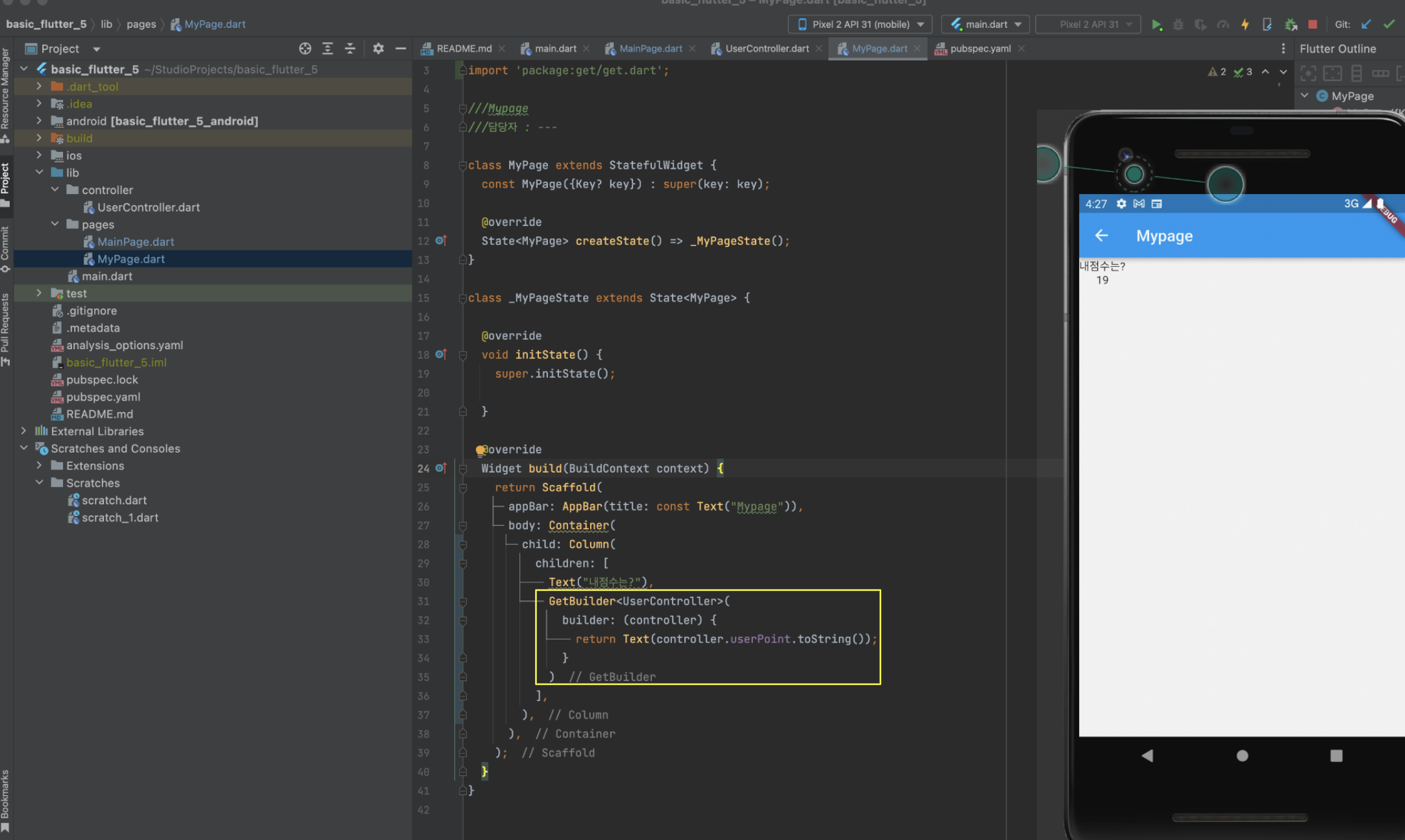
Task: Click the locate file crosshair icon
Action: (305, 49)
